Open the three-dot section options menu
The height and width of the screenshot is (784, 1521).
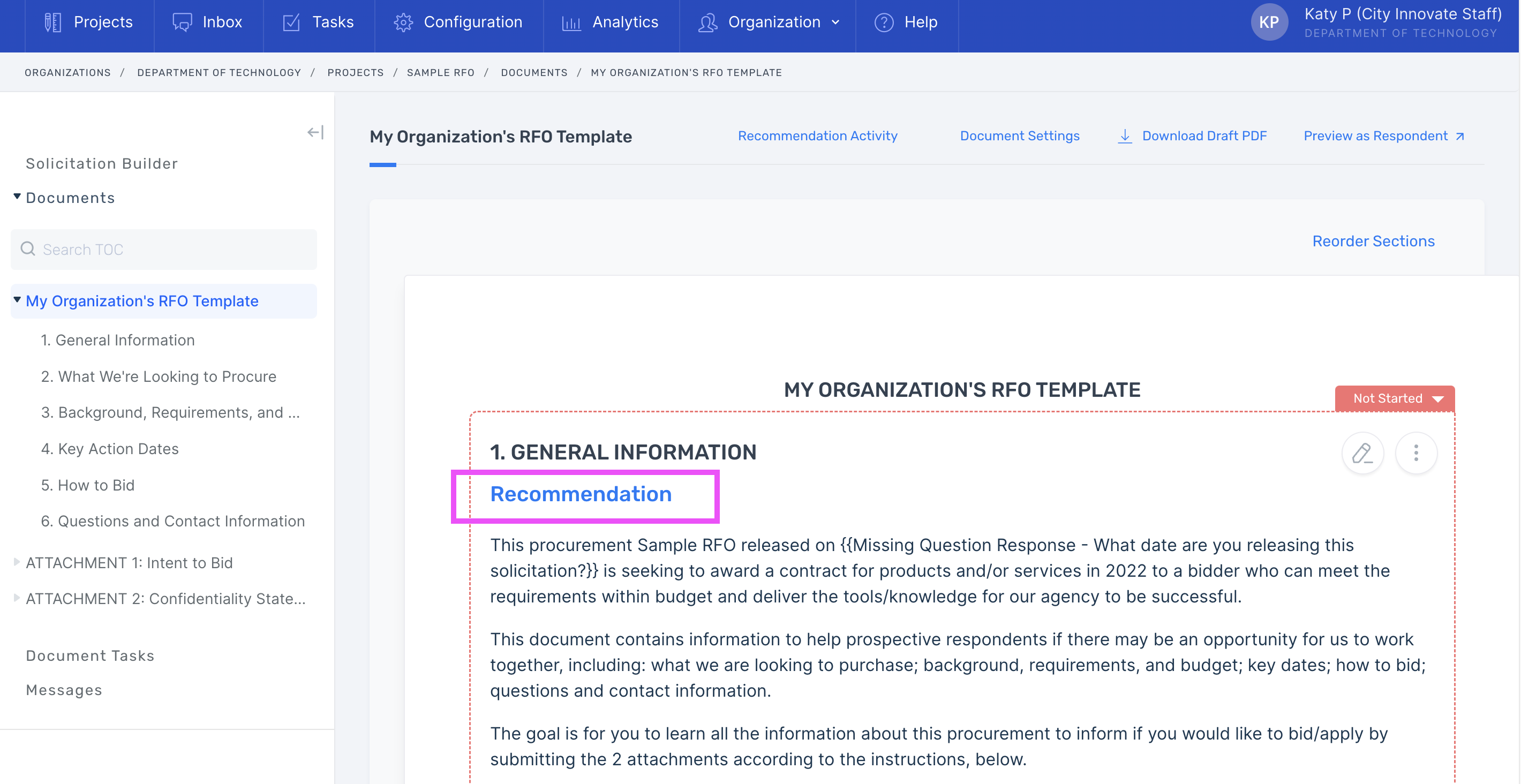click(1416, 454)
